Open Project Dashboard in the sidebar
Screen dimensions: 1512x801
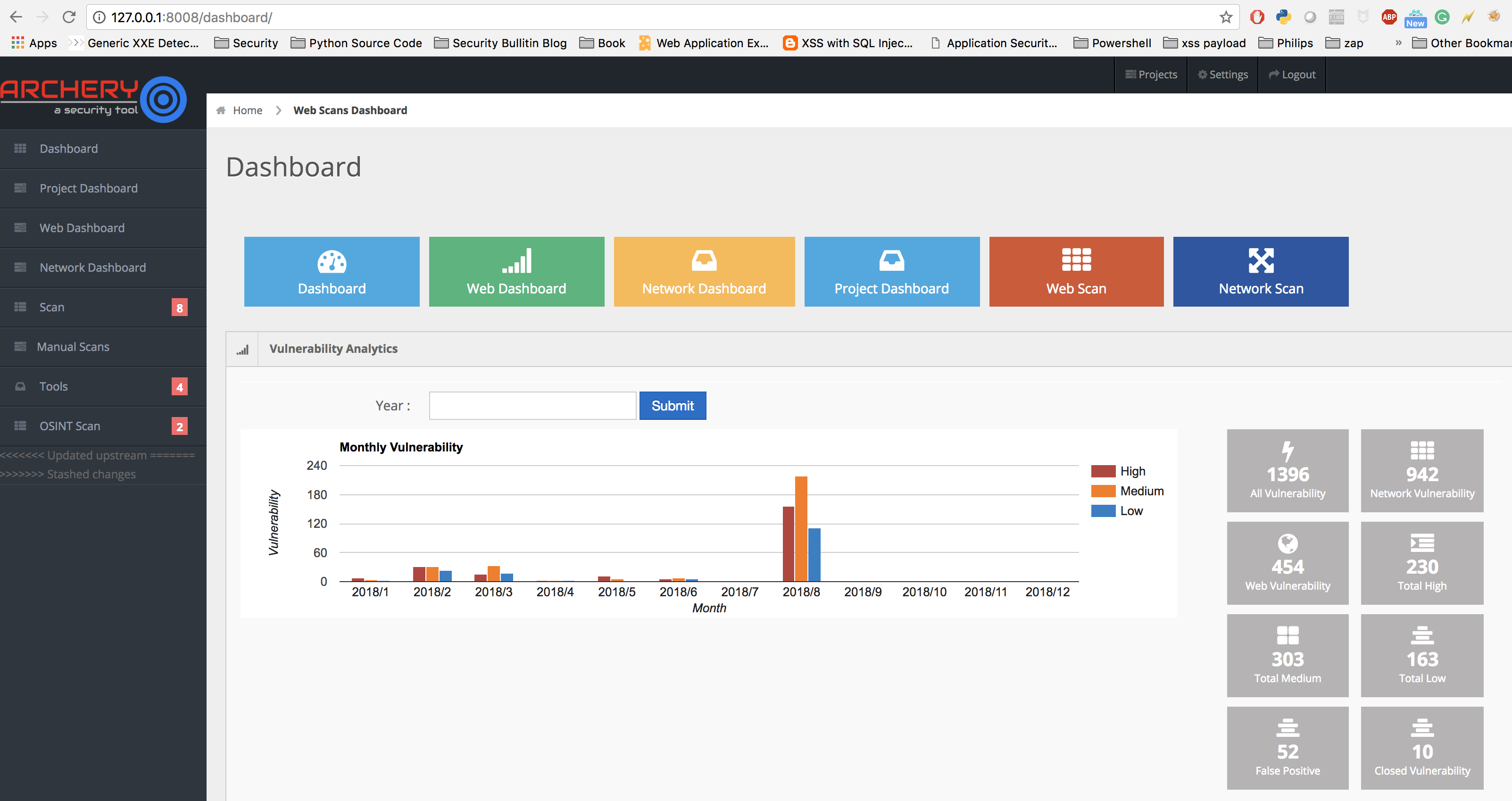(103, 188)
